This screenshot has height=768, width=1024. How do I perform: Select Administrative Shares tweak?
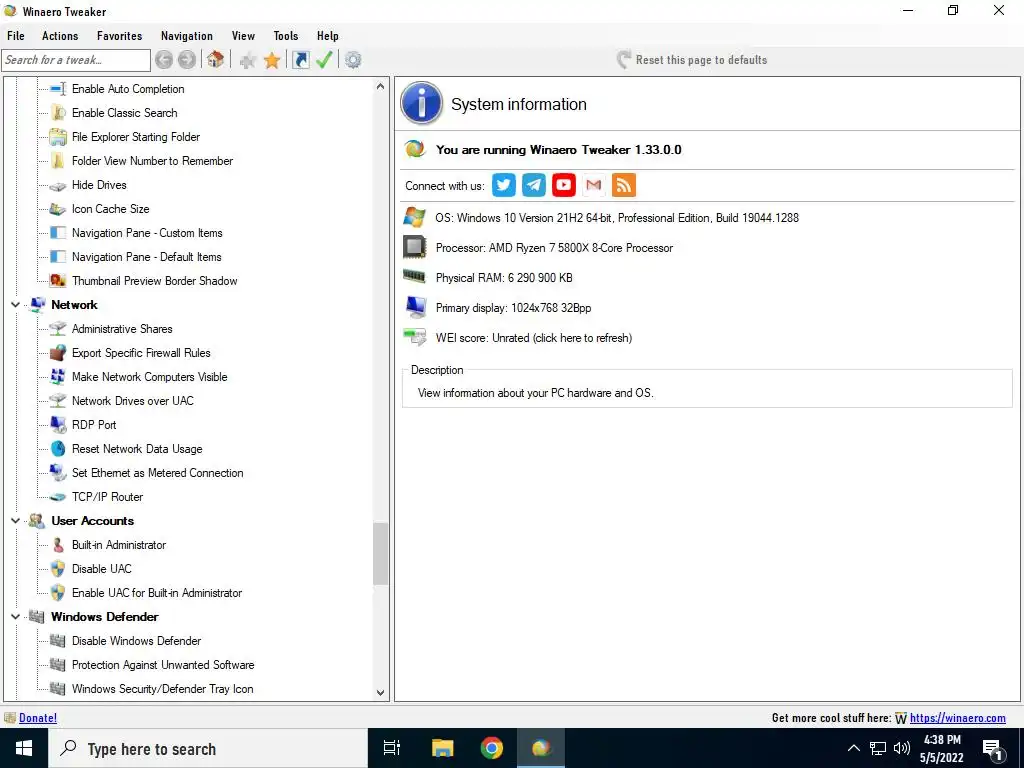tap(122, 329)
